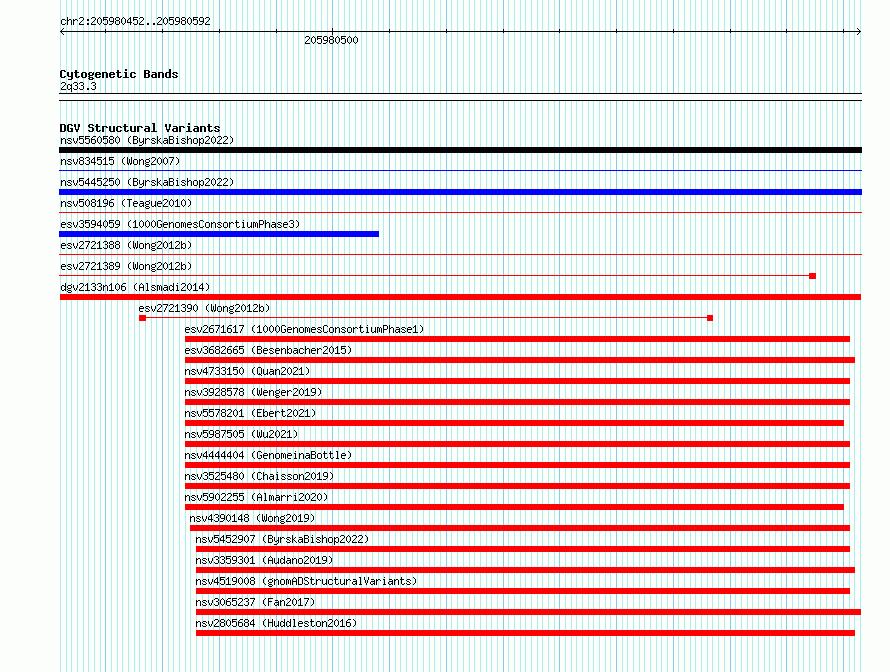The image size is (890, 672).
Task: Click the red bar under nsv3359301
Action: 526,570
